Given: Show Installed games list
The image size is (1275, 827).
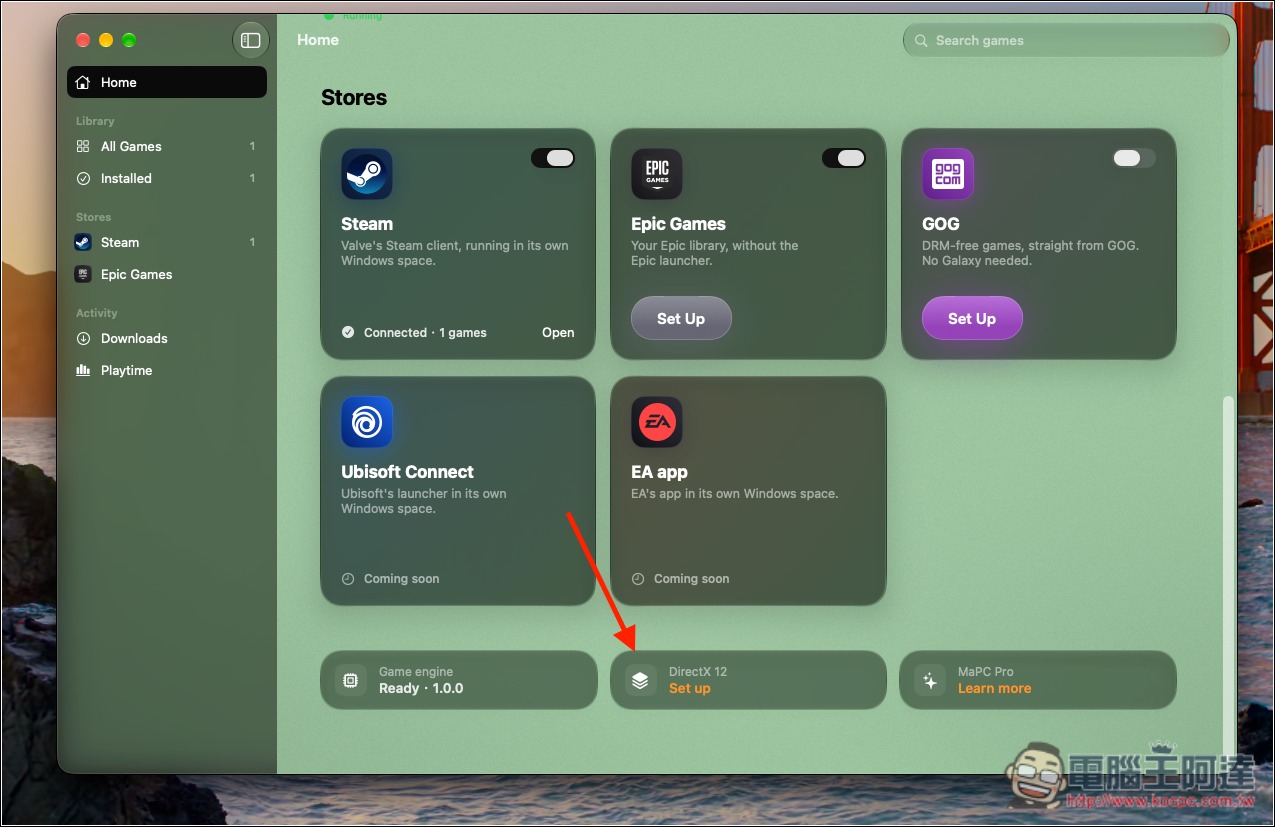Looking at the screenshot, I should point(167,178).
